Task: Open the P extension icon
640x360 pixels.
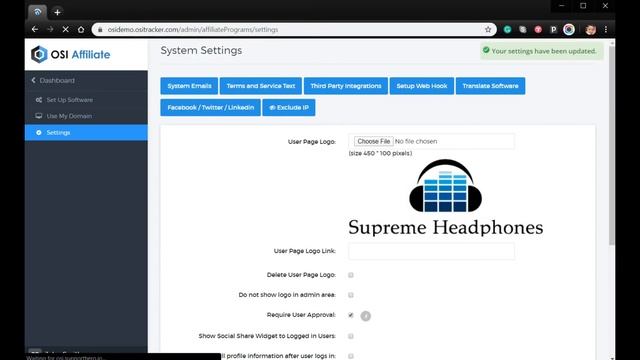Action: click(x=553, y=29)
